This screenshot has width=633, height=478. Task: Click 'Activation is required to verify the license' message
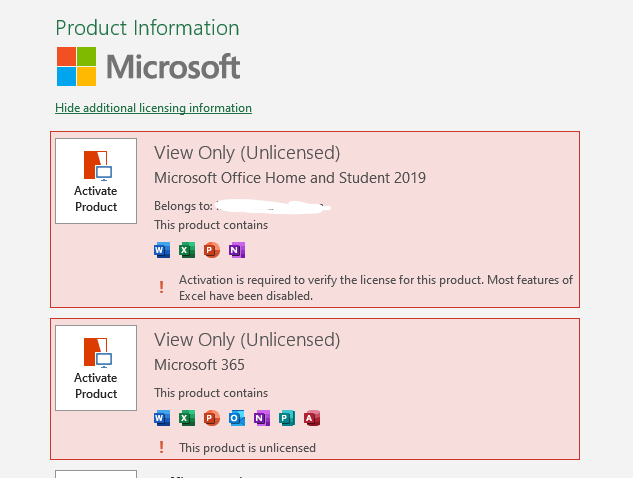(x=376, y=288)
